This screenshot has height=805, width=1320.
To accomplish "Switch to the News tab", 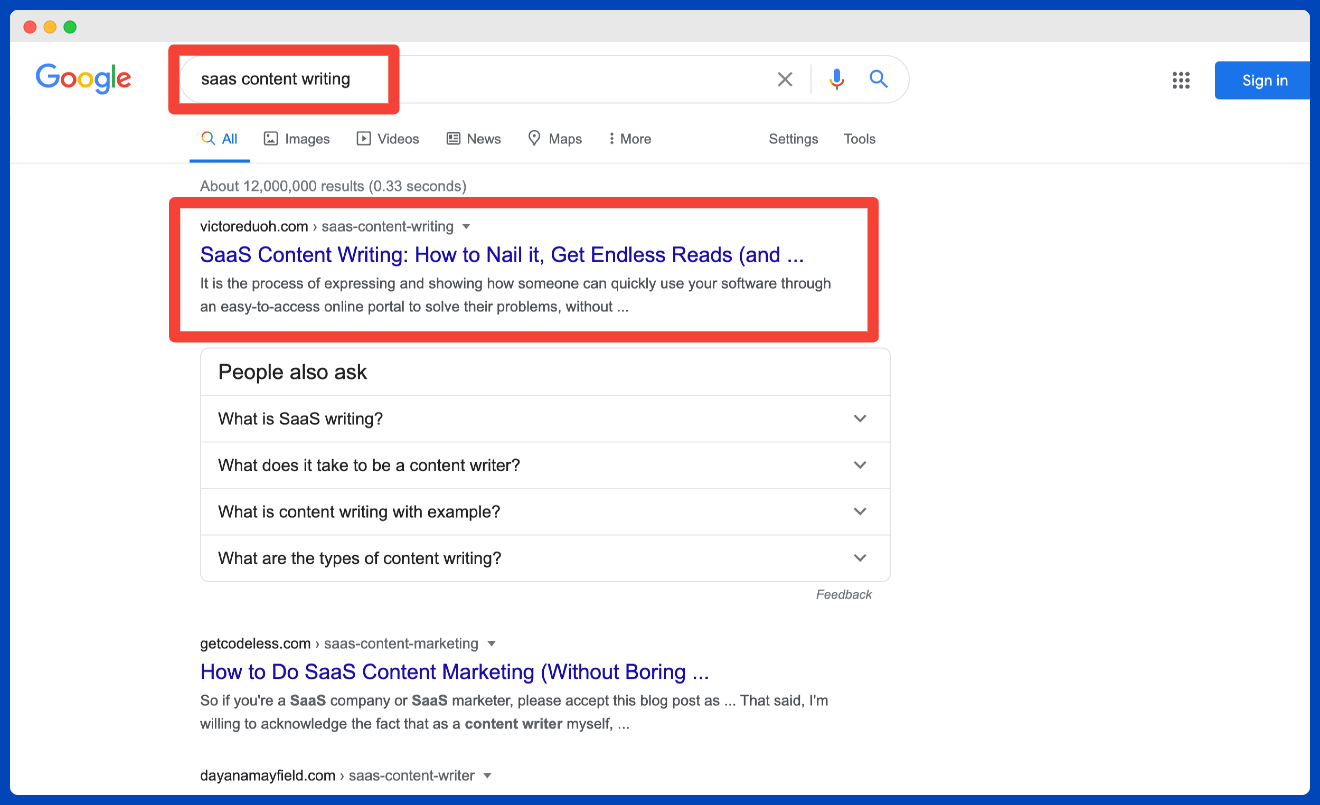I will click(474, 139).
